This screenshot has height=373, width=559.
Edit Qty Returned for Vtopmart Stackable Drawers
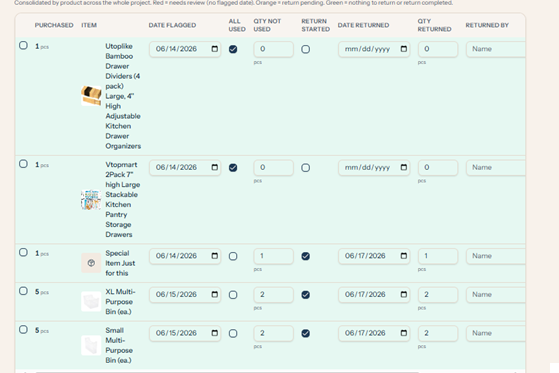click(438, 167)
